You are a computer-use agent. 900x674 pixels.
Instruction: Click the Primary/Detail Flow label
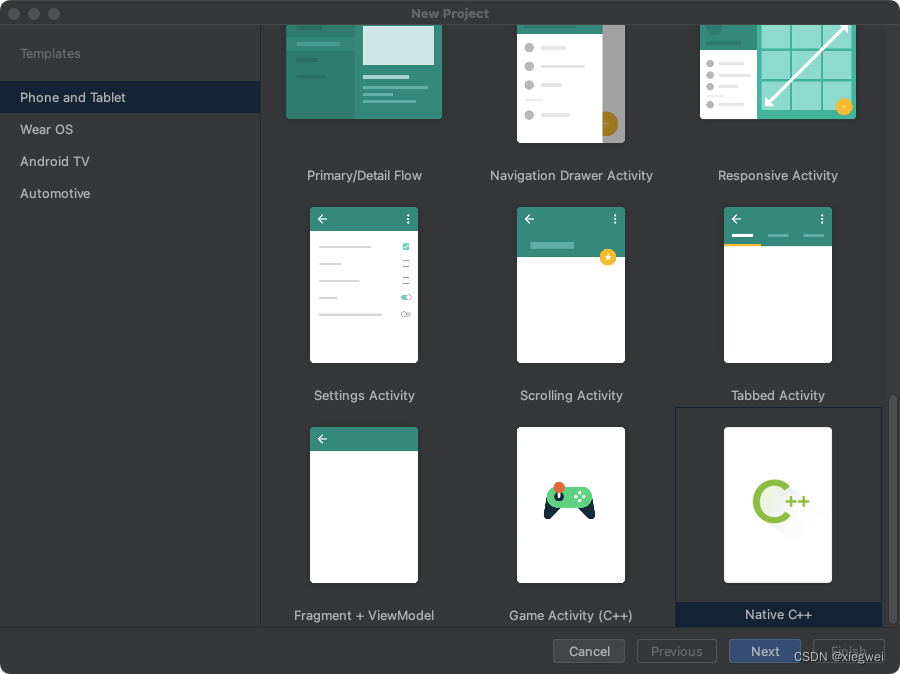[x=364, y=176]
